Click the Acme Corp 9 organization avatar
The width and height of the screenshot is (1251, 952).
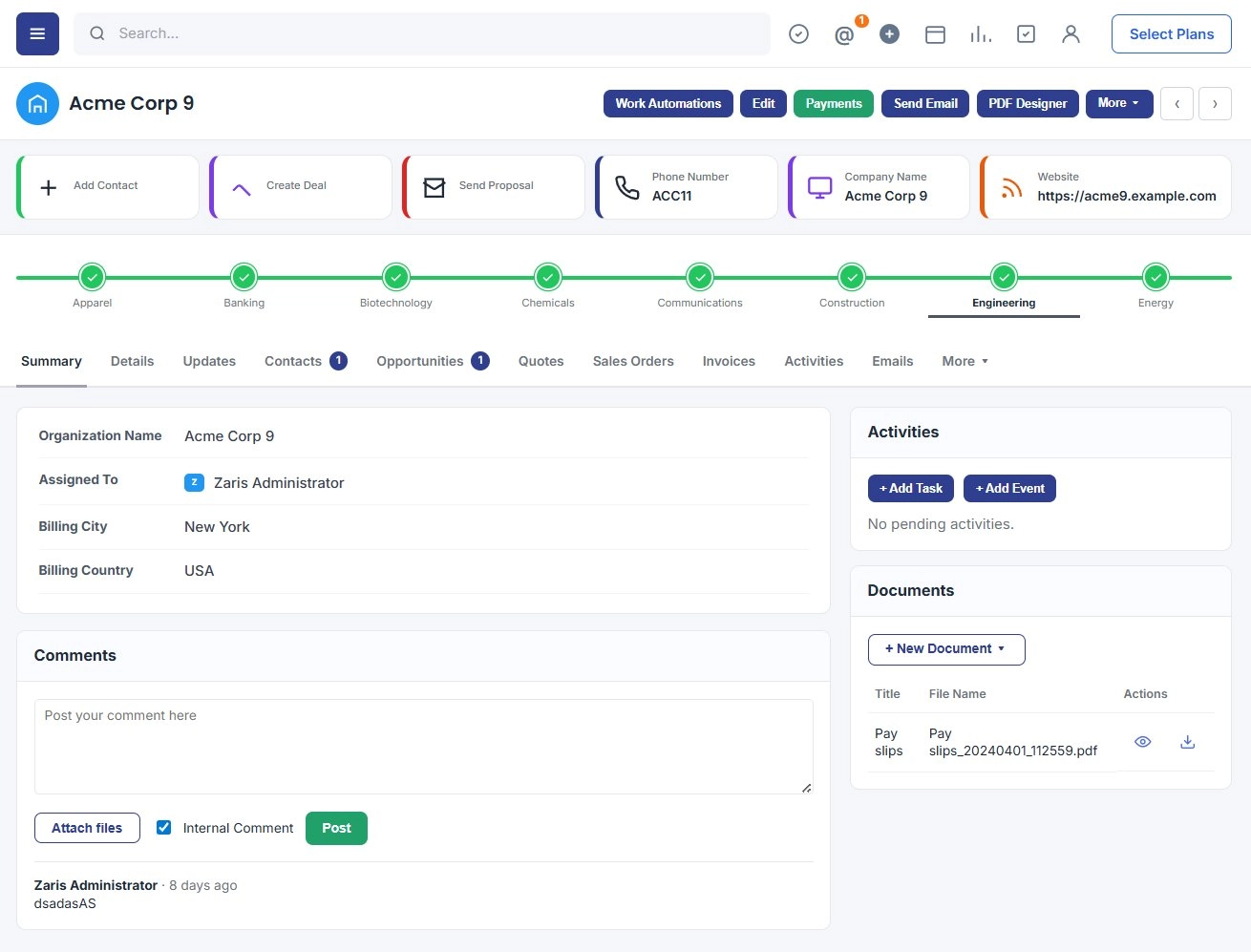pyautogui.click(x=37, y=103)
